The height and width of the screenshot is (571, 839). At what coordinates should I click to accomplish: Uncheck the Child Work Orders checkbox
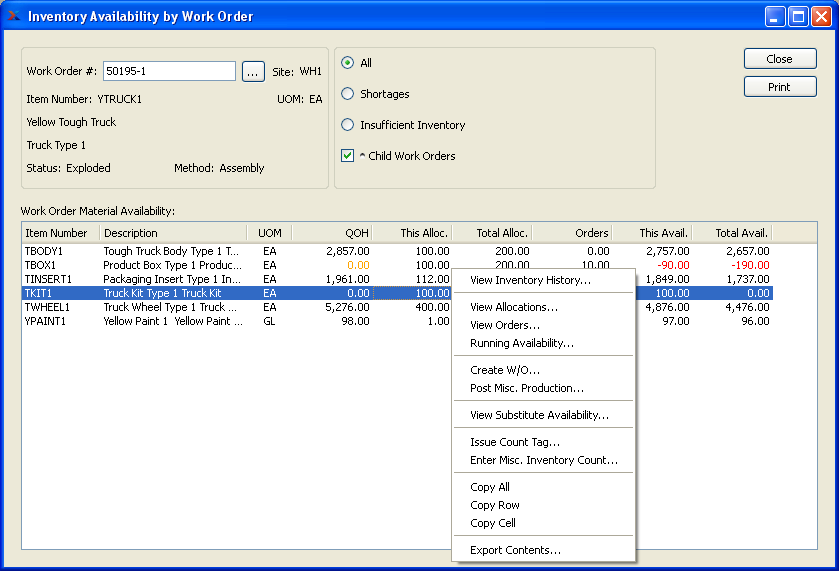[348, 156]
